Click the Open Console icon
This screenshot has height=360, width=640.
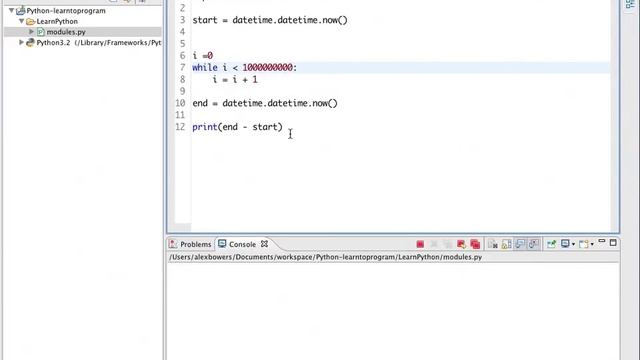pyautogui.click(x=584, y=244)
